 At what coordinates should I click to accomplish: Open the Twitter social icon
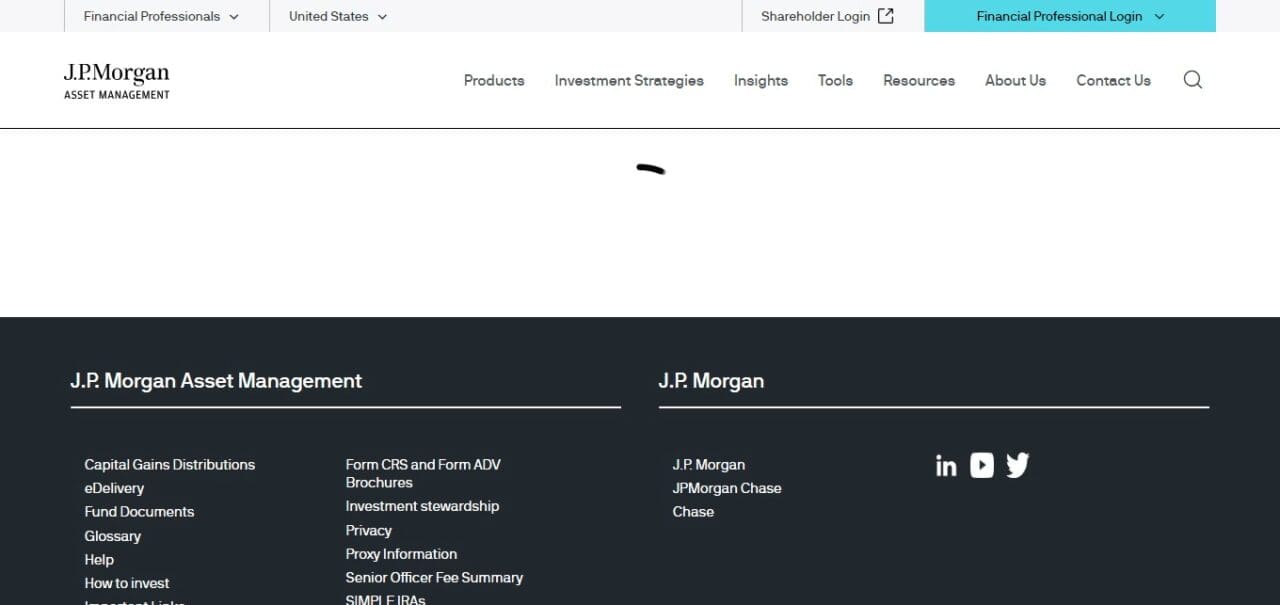click(1017, 465)
